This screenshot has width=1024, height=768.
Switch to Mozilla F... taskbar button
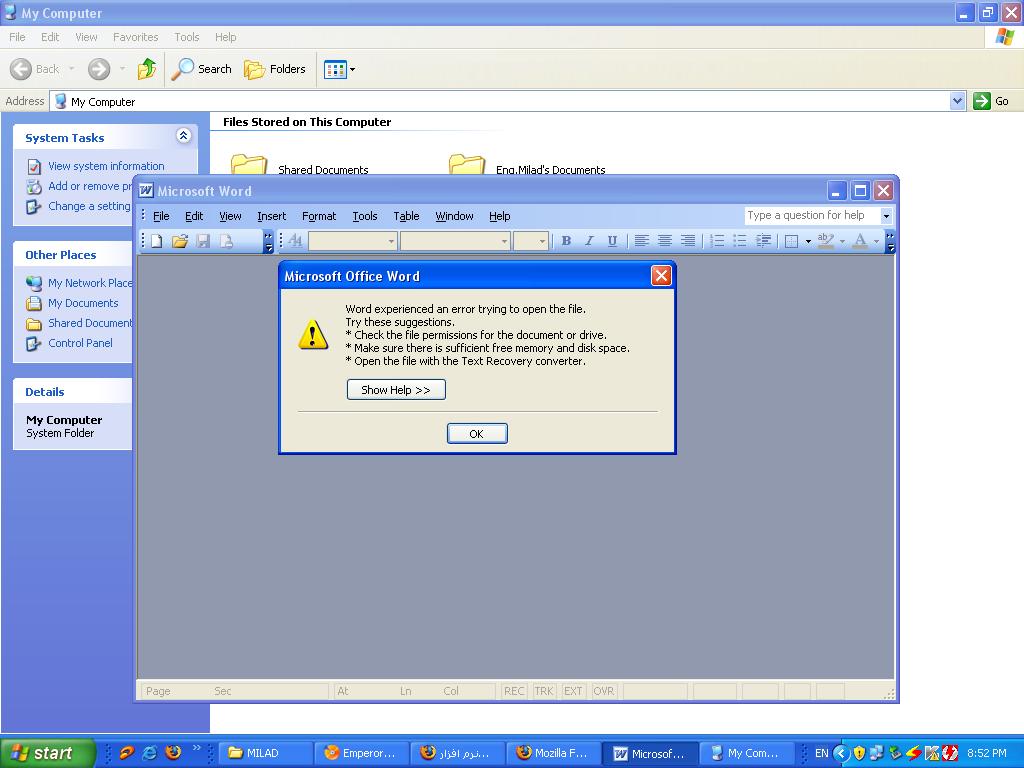tap(553, 753)
